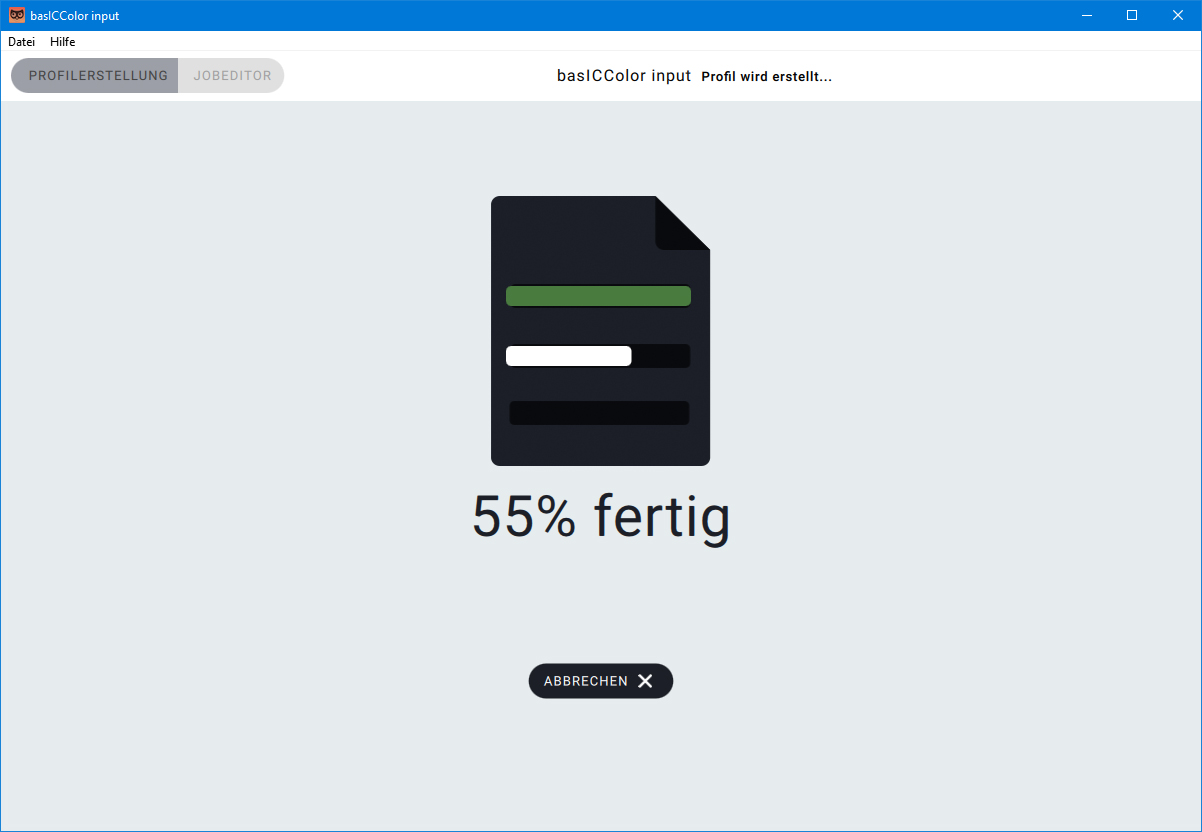
Task: Click the empty black bottom progress bar
Action: pos(599,413)
